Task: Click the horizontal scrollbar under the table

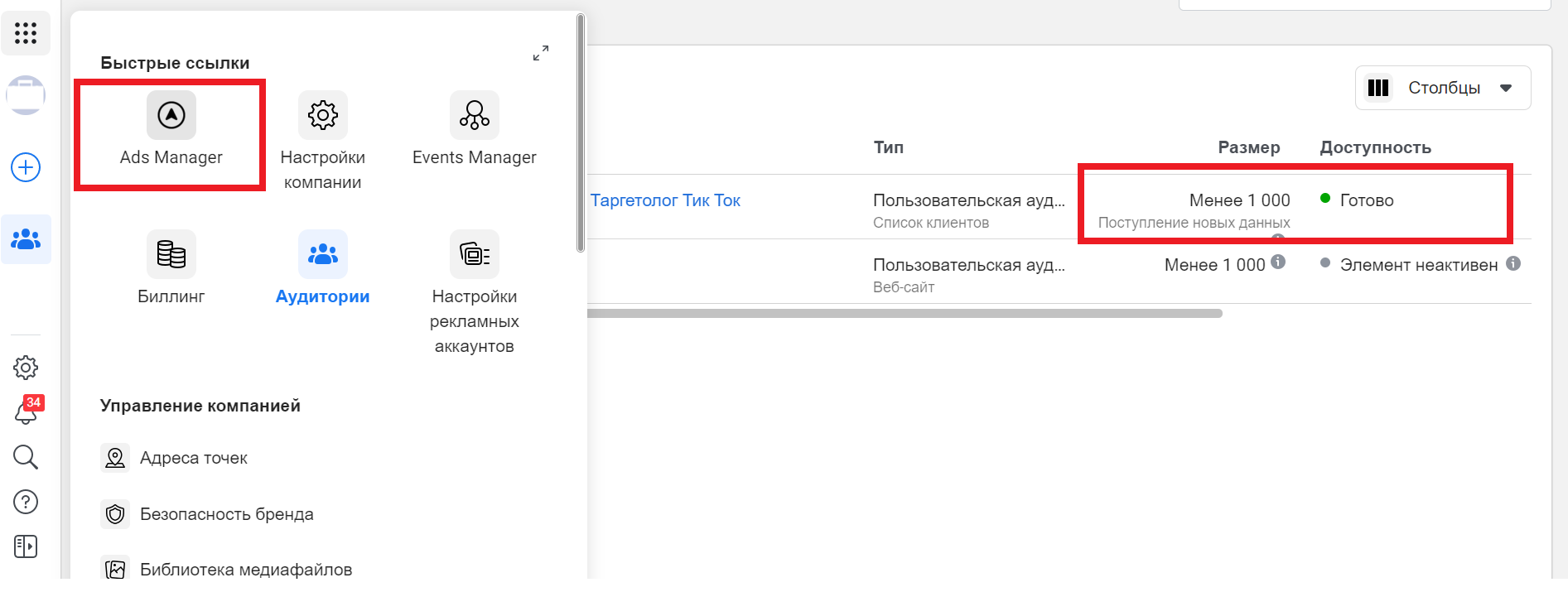Action: pos(903,314)
